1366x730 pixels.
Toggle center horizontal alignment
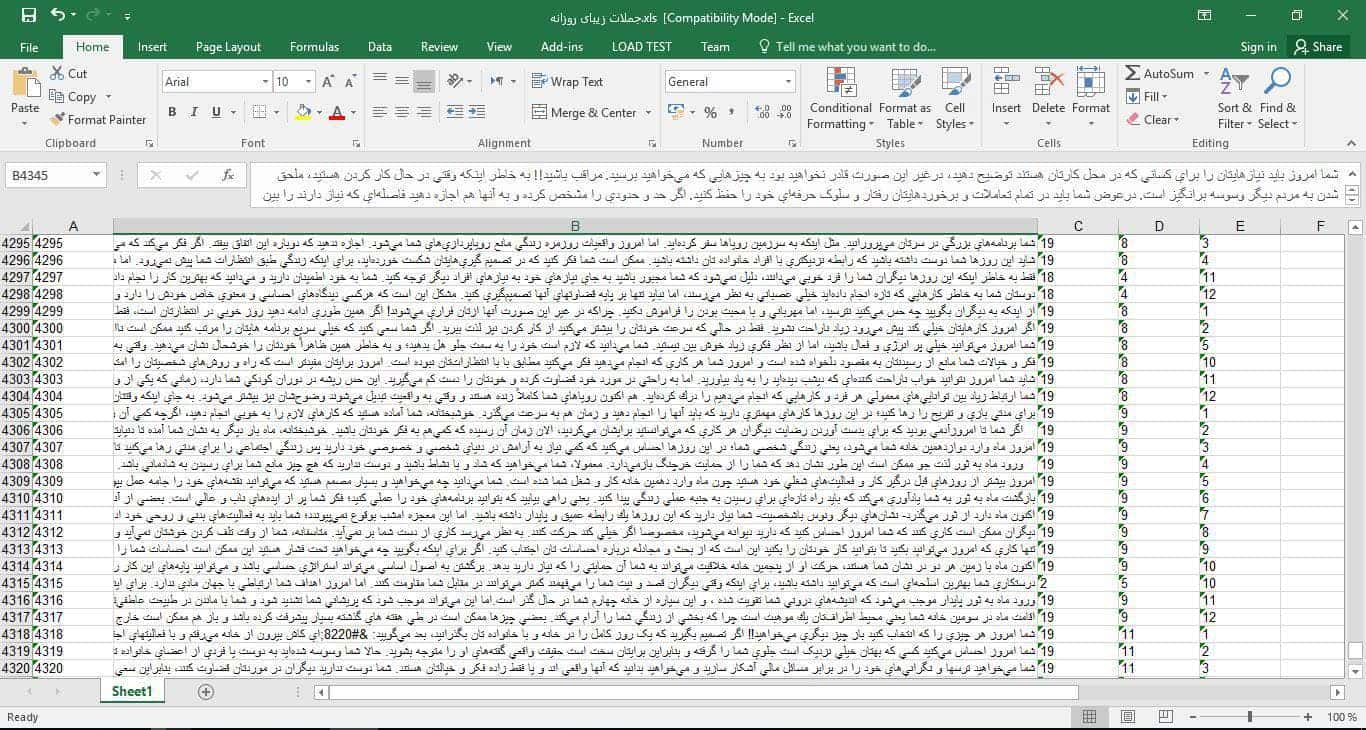coord(402,112)
